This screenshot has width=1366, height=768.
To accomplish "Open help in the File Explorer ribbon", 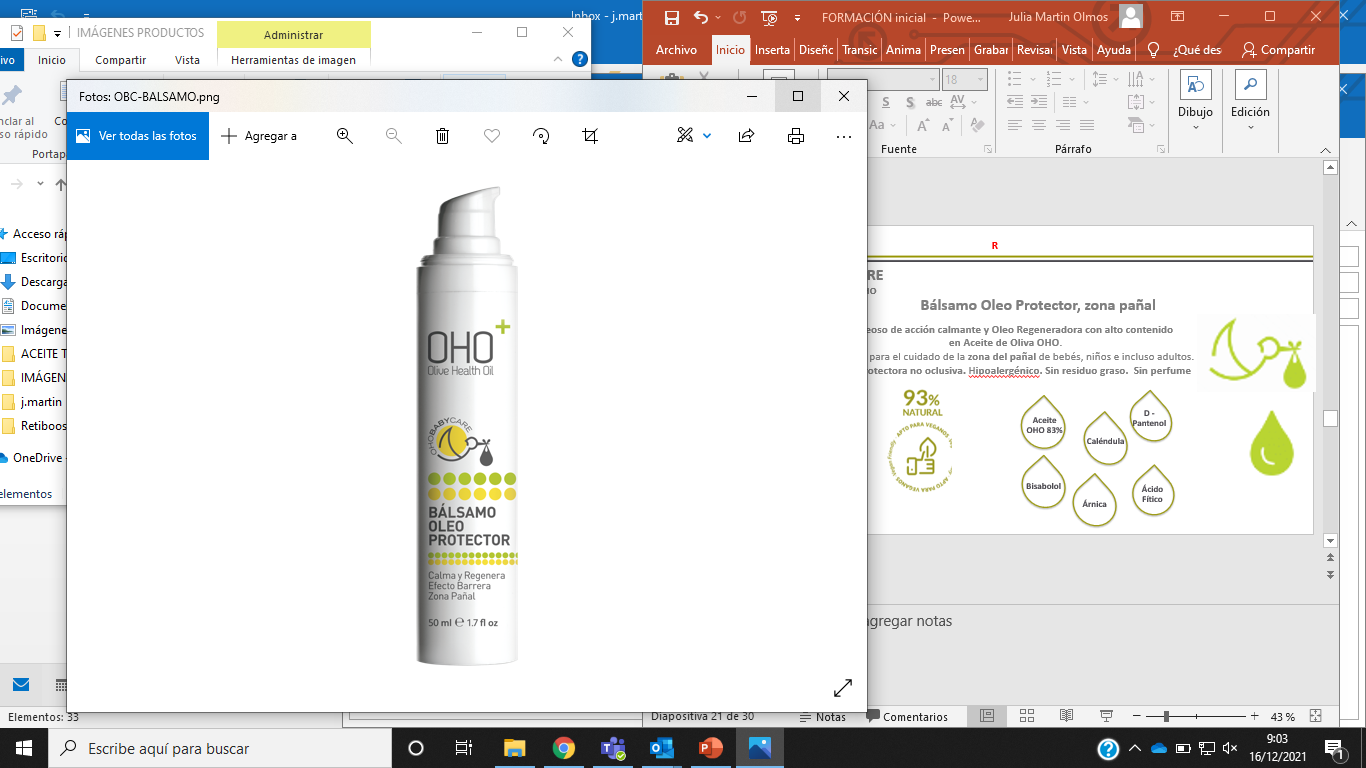I will 579,59.
